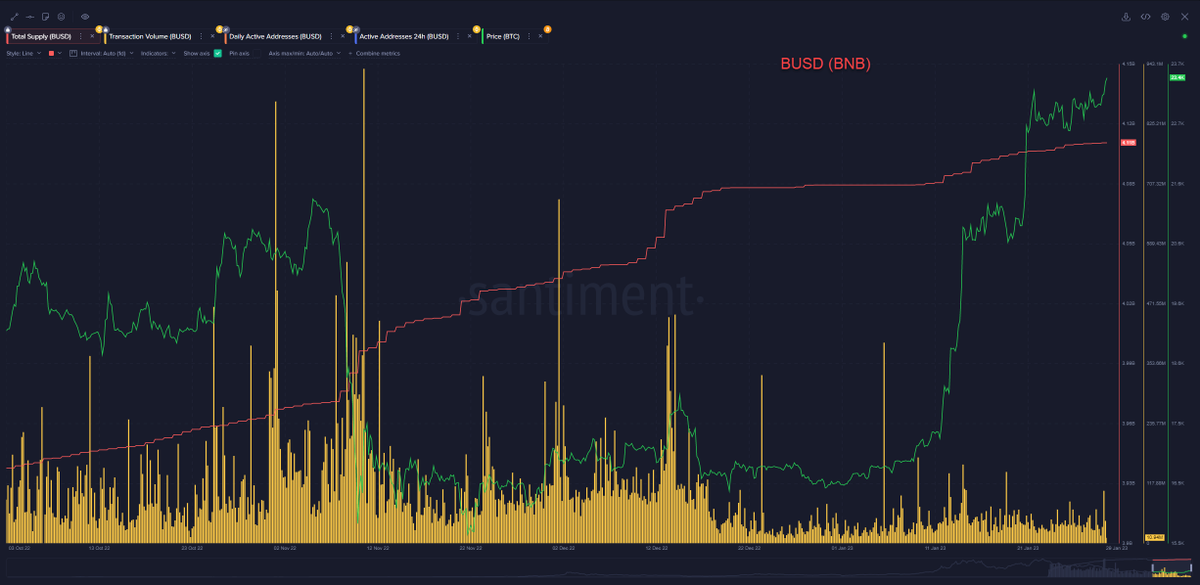
Task: Select the line drawing tool
Action: (x=14, y=17)
